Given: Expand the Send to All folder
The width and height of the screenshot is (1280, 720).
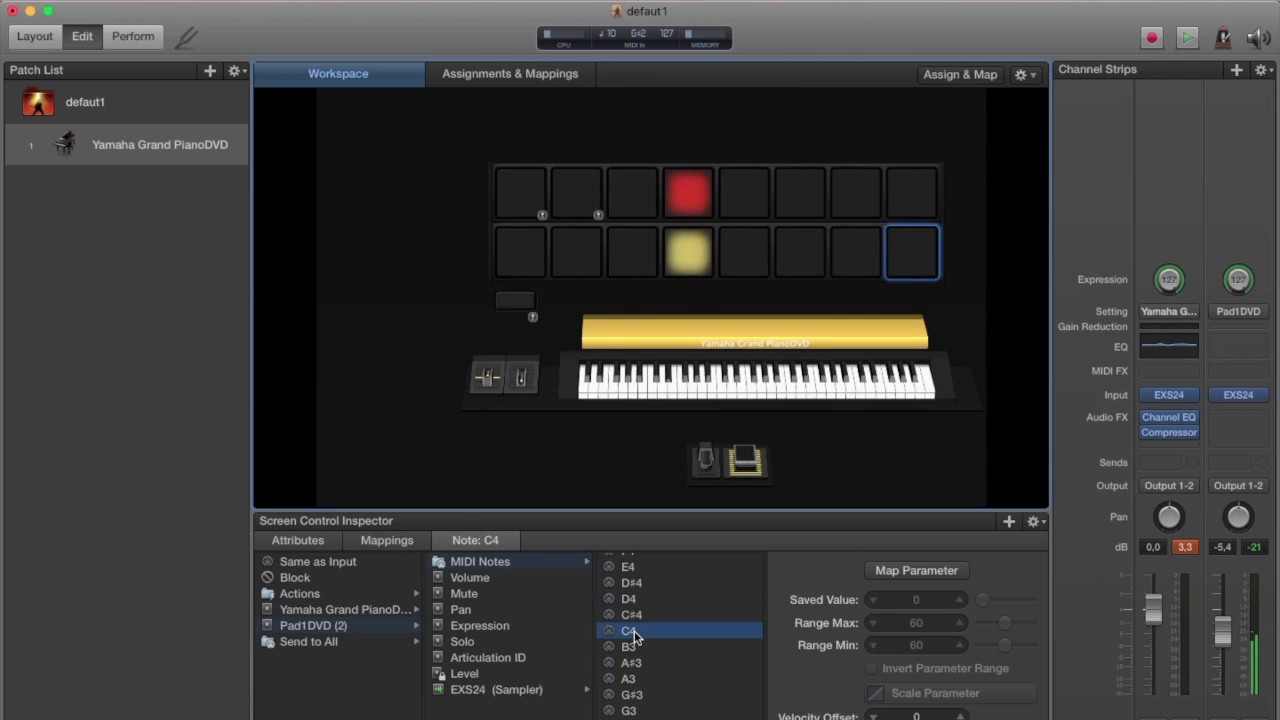Looking at the screenshot, I should (x=340, y=641).
